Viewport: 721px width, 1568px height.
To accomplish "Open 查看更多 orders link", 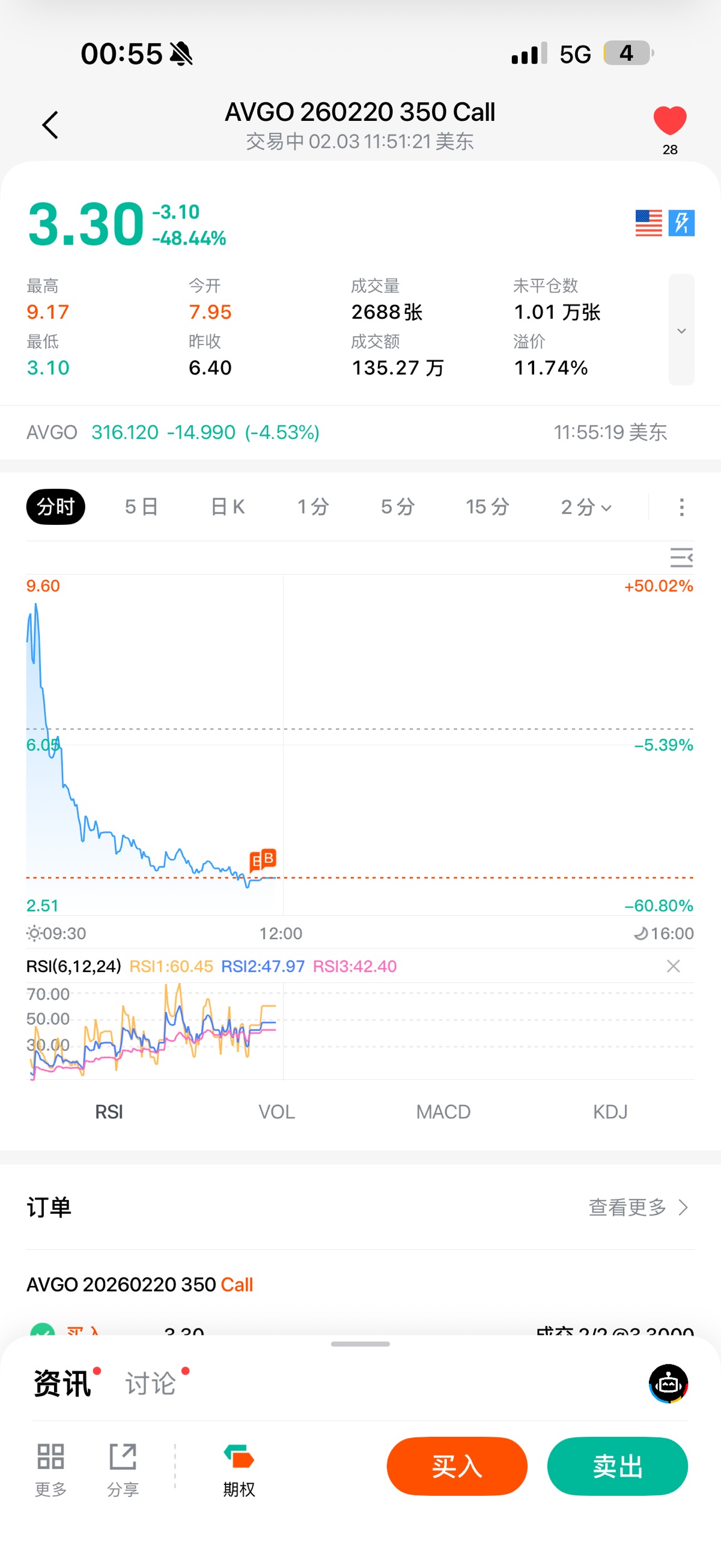I will click(637, 1207).
